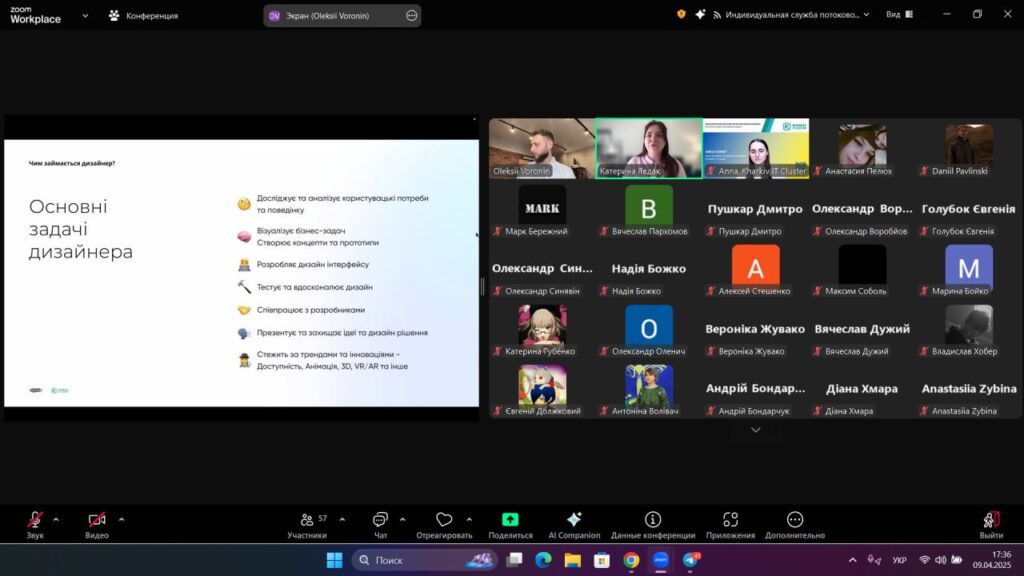Turn on camera with Видео button
This screenshot has height=576, width=1024.
click(97, 521)
